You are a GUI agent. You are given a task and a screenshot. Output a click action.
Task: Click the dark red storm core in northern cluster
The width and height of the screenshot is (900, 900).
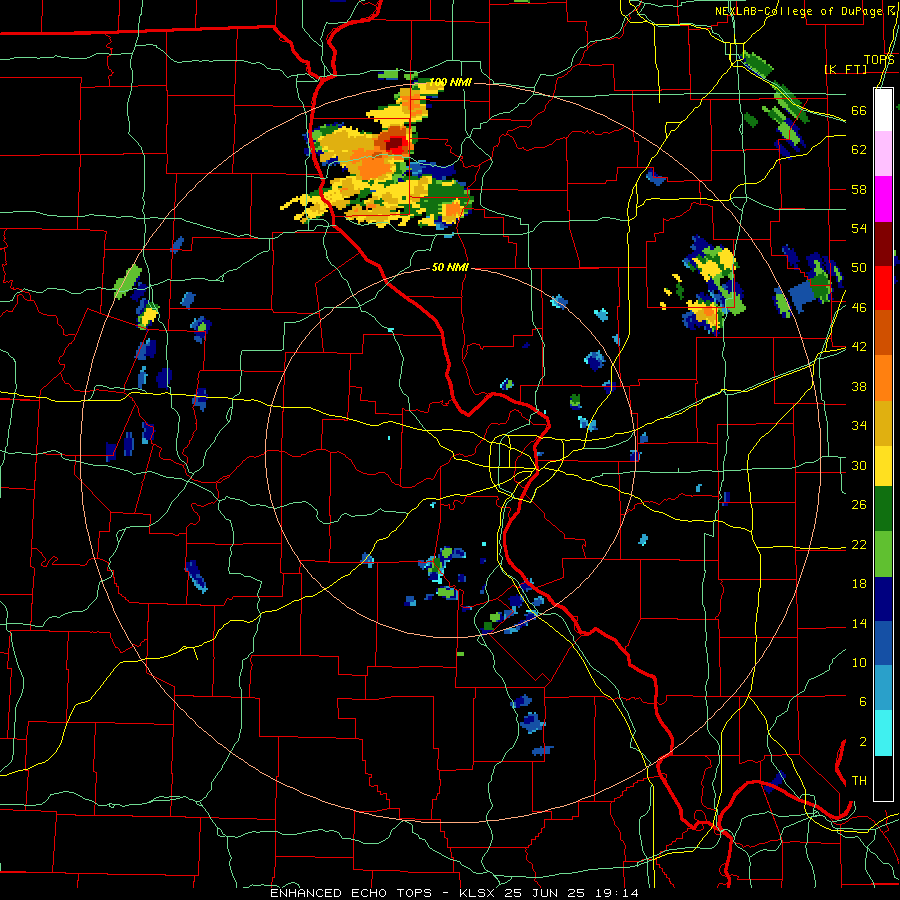point(396,144)
